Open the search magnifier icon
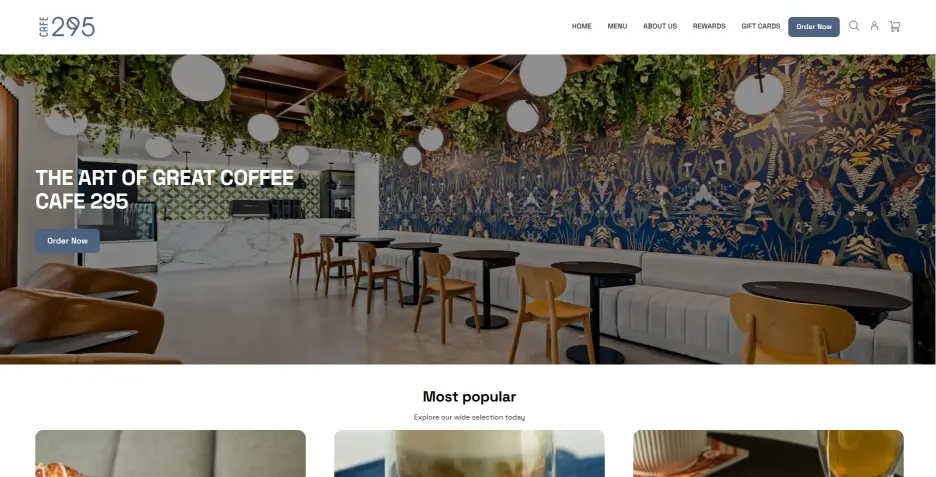Viewport: 936px width, 477px height. (x=854, y=26)
